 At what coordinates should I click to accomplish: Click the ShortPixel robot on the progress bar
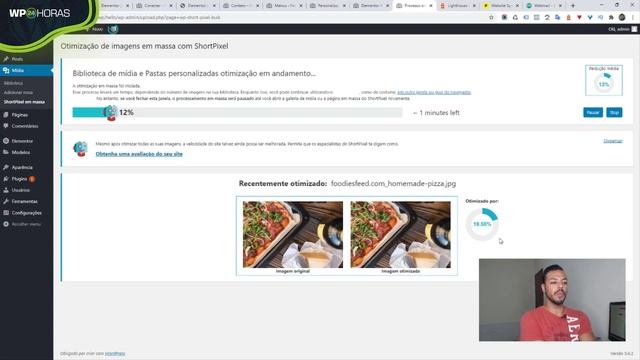click(x=110, y=113)
